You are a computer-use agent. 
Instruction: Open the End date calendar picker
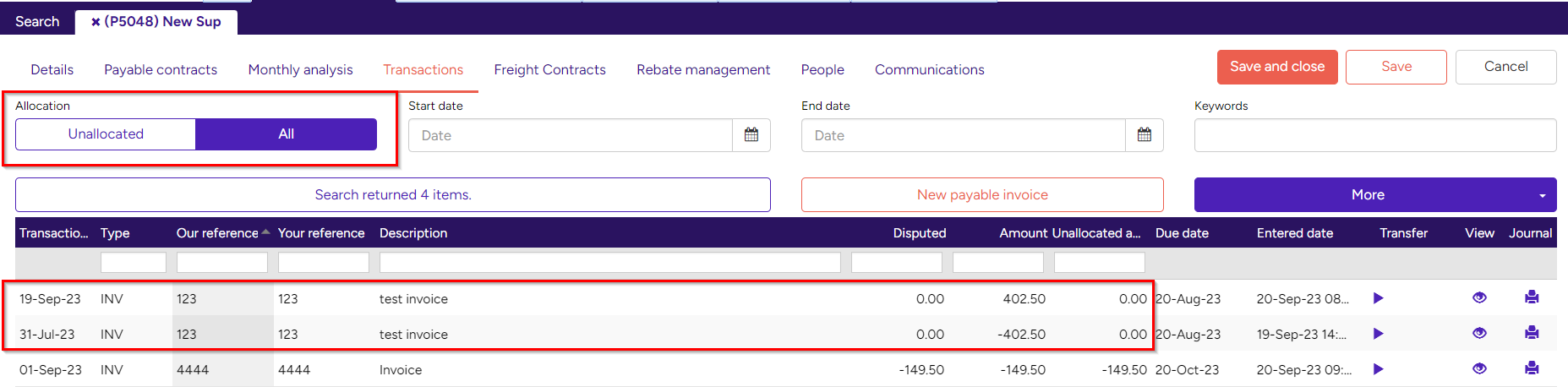[x=1145, y=135]
